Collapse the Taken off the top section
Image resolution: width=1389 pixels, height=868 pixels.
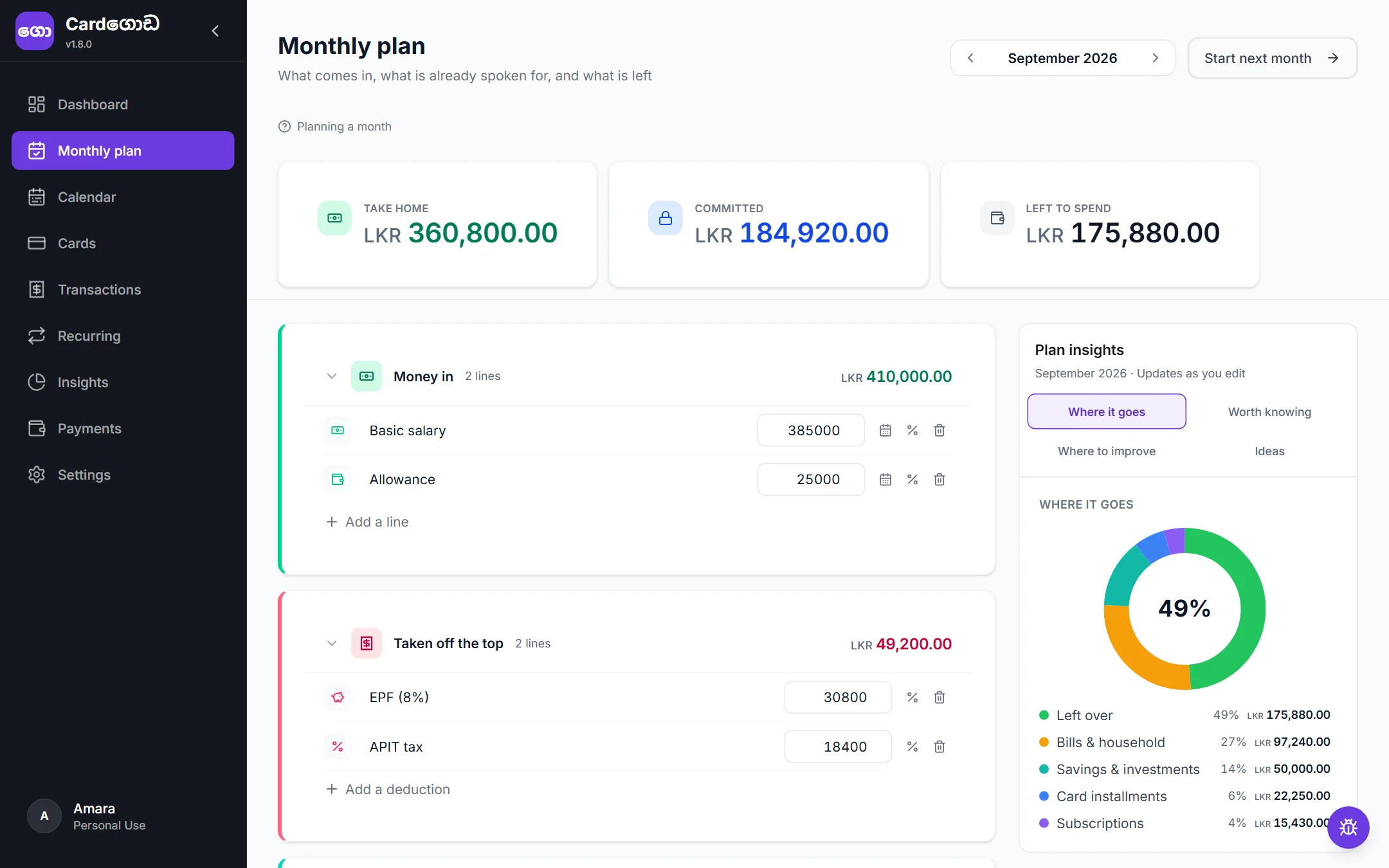click(332, 644)
